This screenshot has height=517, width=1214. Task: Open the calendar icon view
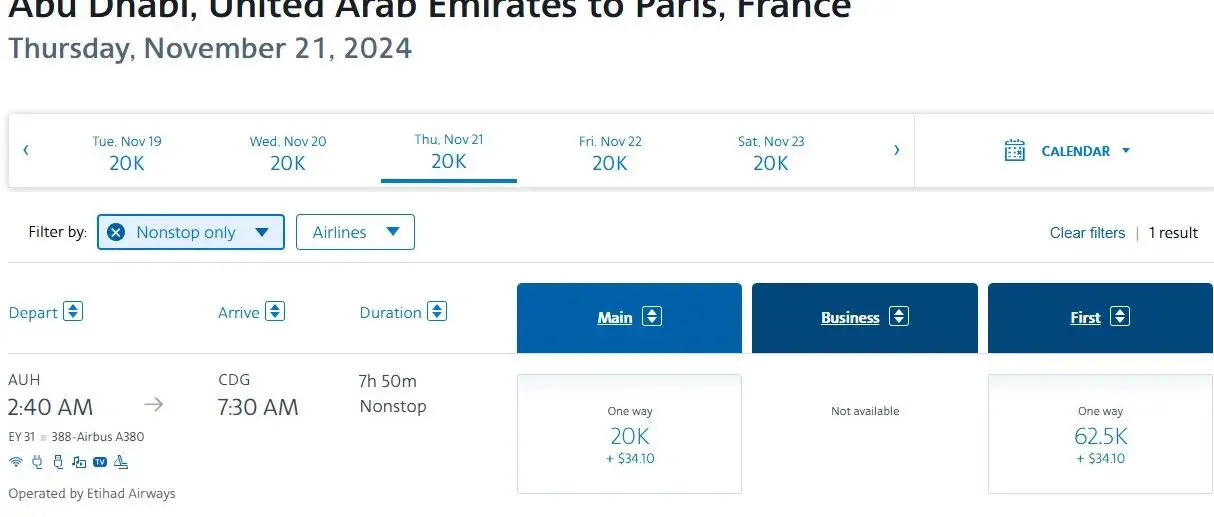[x=1015, y=151]
